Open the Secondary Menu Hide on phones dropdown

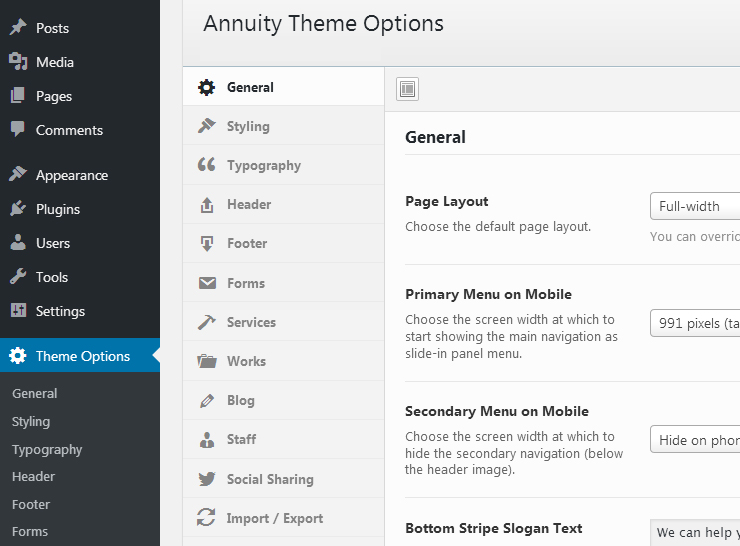coord(695,439)
